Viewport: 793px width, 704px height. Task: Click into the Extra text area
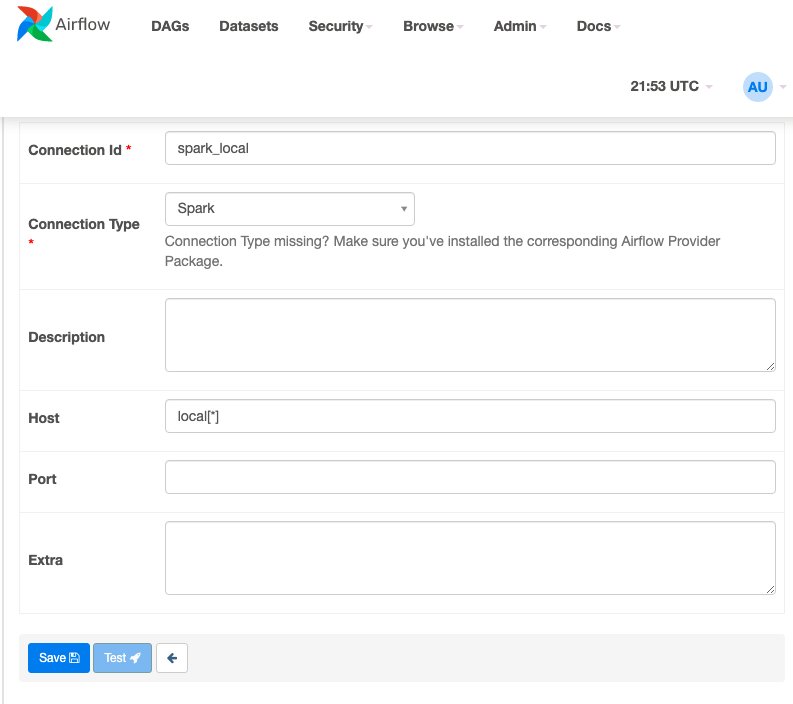[x=470, y=558]
